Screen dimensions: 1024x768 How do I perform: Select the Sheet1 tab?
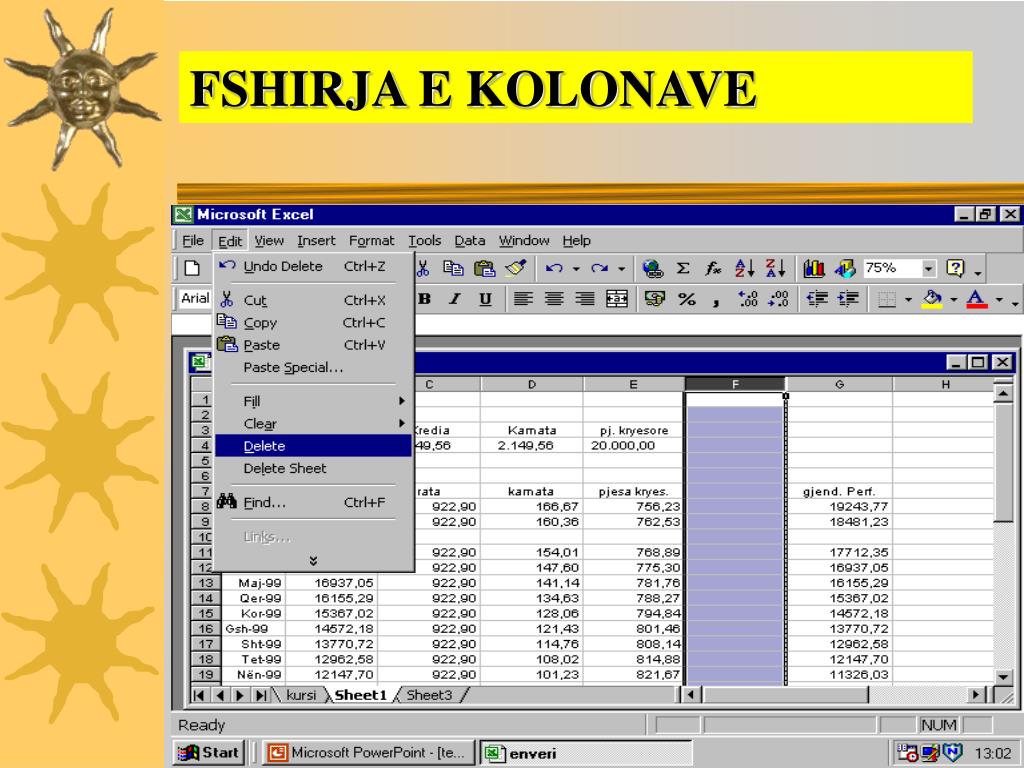tap(360, 695)
